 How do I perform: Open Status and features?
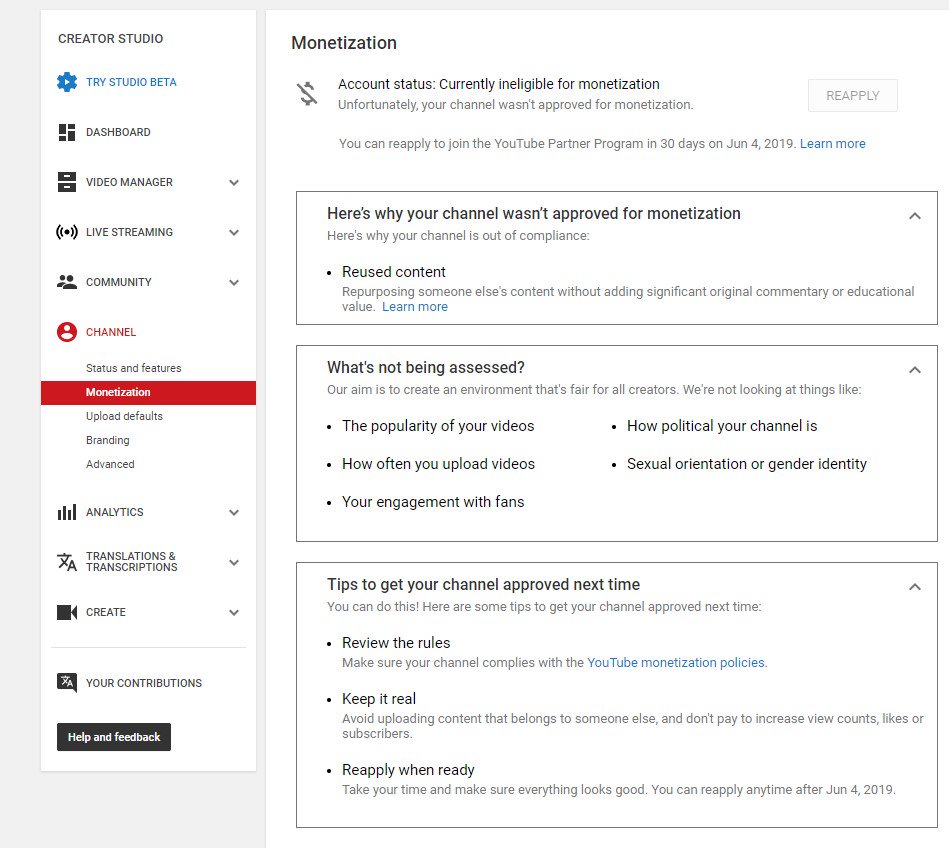tap(134, 368)
